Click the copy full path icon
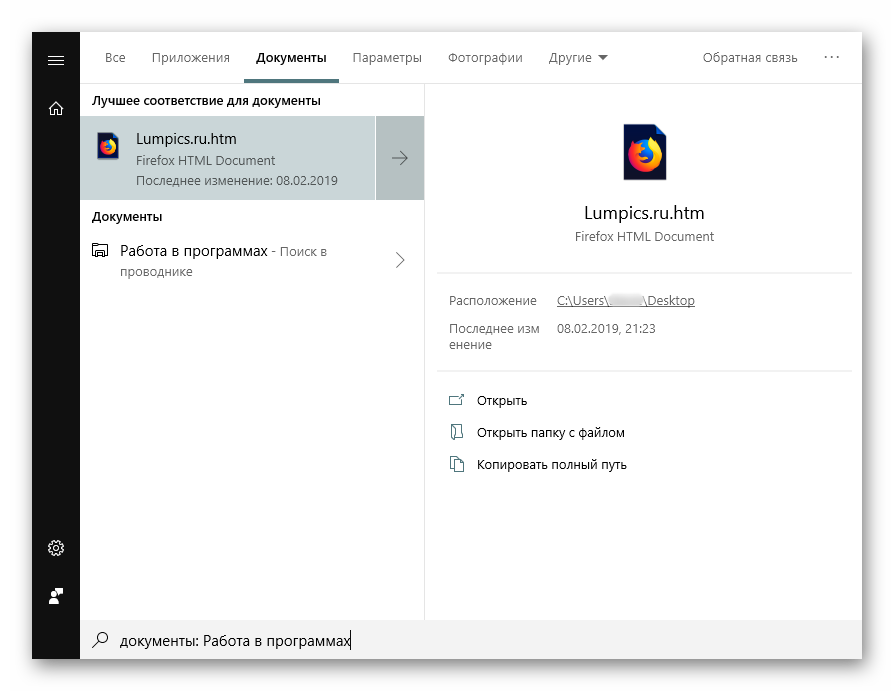 (457, 464)
